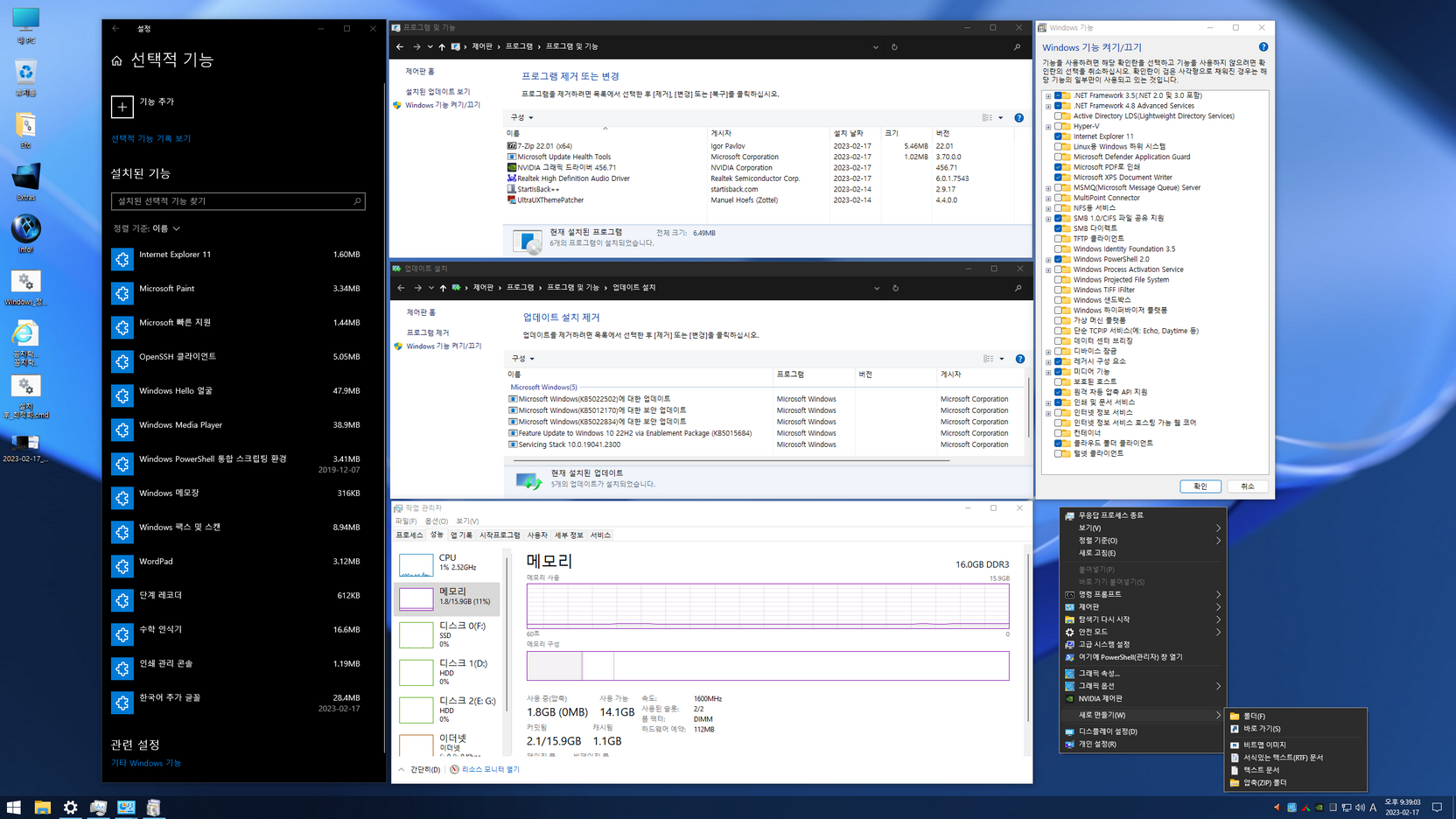This screenshot has width=1456, height=819.
Task: Click the search icon in 설치된 선택적 기능 찾기 box
Action: 357,201
